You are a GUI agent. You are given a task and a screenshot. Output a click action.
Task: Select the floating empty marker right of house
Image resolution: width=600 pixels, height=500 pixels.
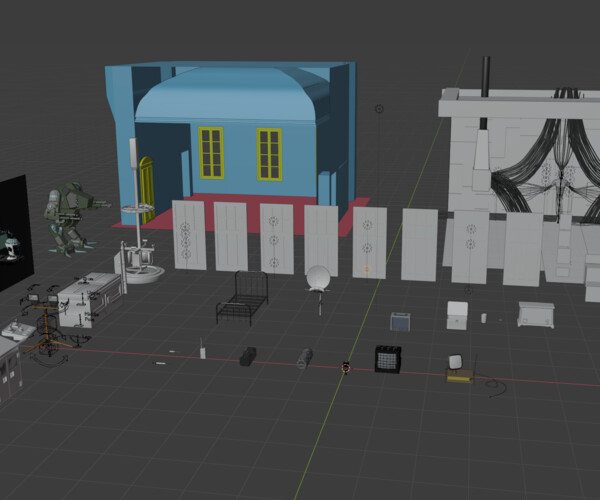pyautogui.click(x=379, y=109)
